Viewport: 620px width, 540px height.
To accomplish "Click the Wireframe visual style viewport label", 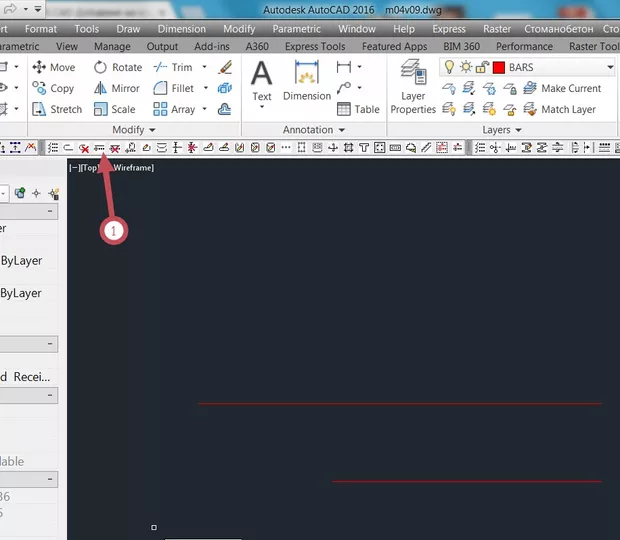I will 133,168.
